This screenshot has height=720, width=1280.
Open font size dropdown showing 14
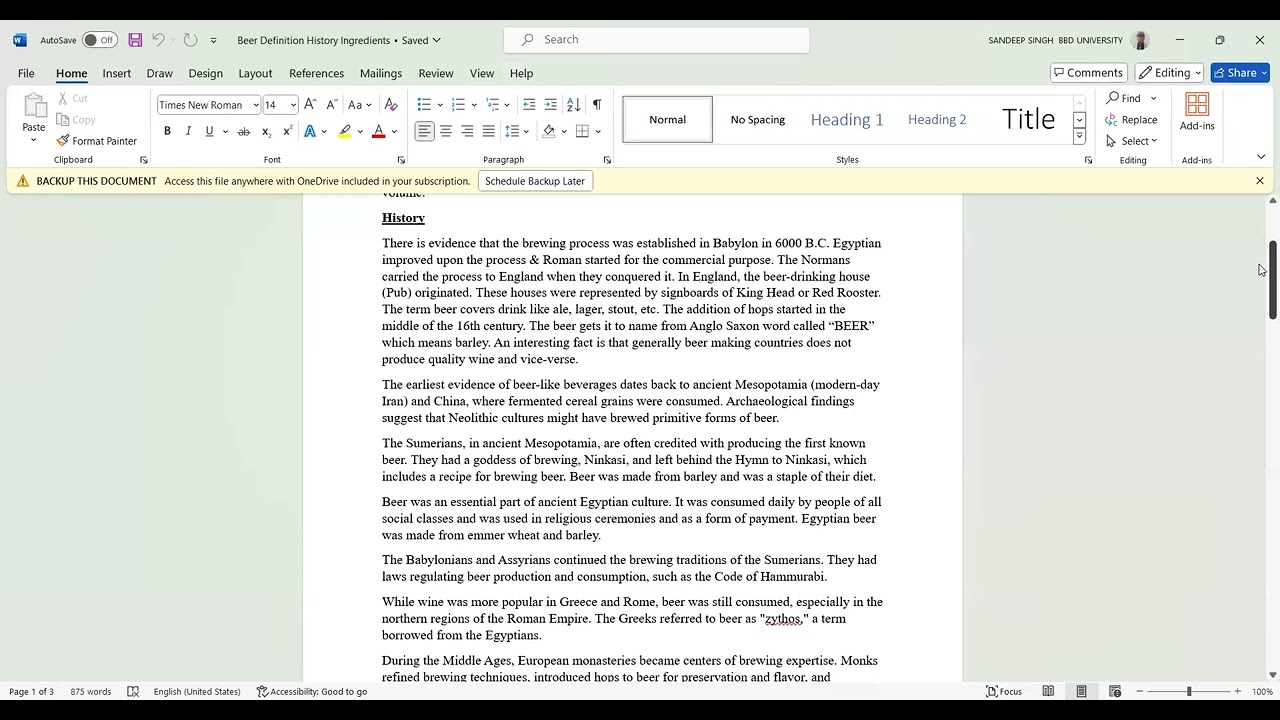pos(293,105)
